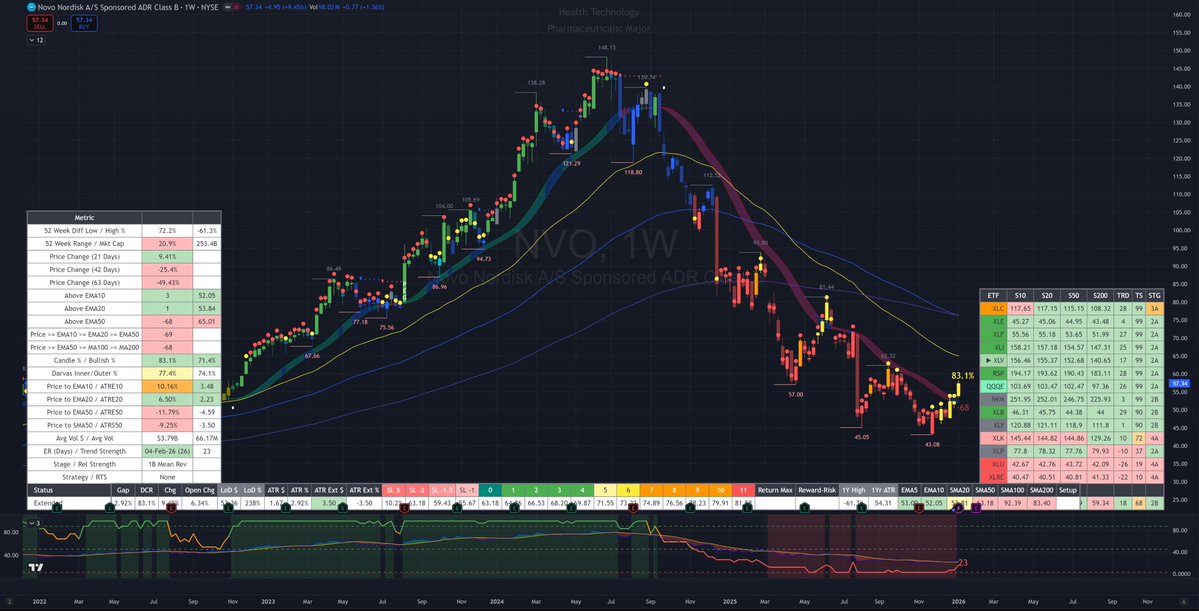Image resolution: width=1199 pixels, height=611 pixels.
Task: Click the 1B Mean Rev stage value
Action: pyautogui.click(x=167, y=463)
